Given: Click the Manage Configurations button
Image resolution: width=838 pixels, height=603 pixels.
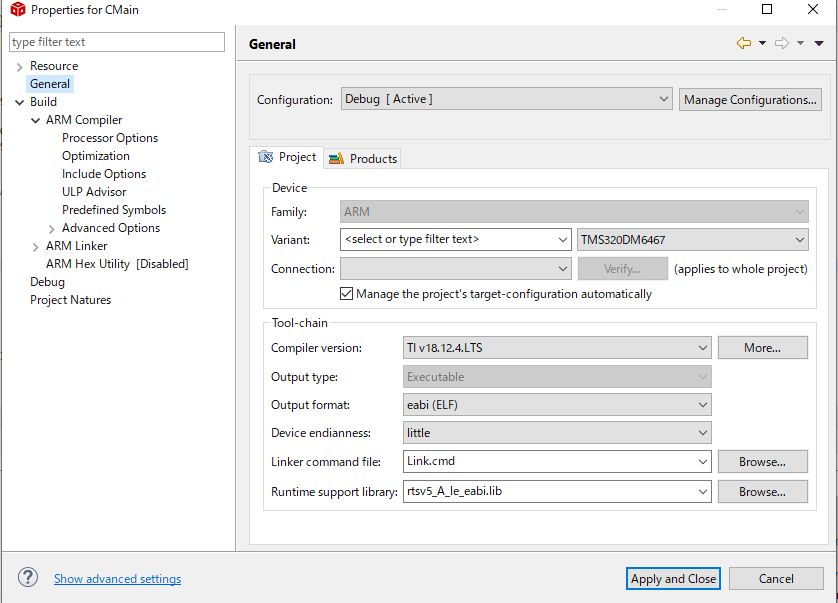Looking at the screenshot, I should pyautogui.click(x=750, y=100).
